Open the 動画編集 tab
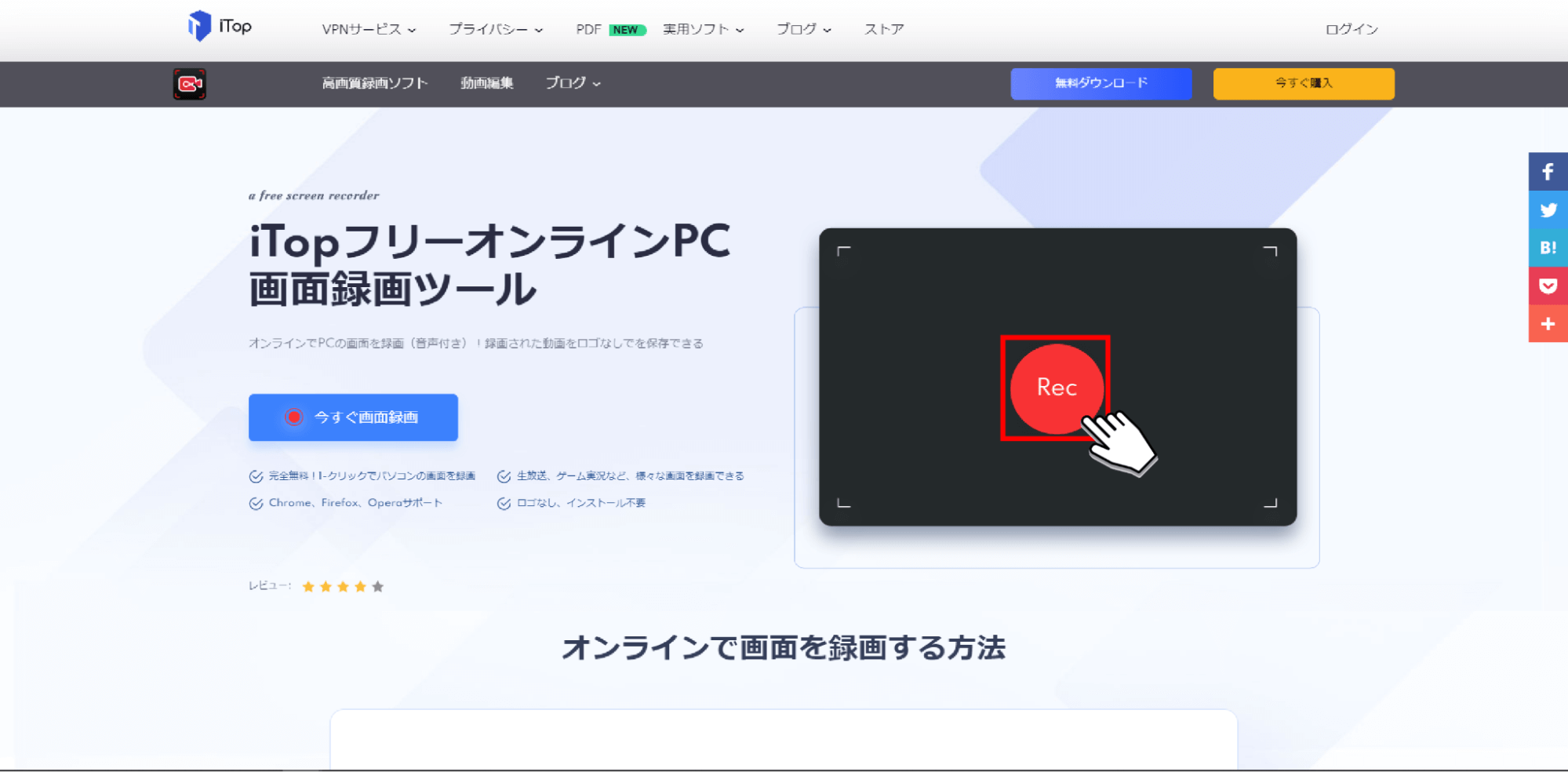This screenshot has width=1568, height=772. (x=487, y=83)
